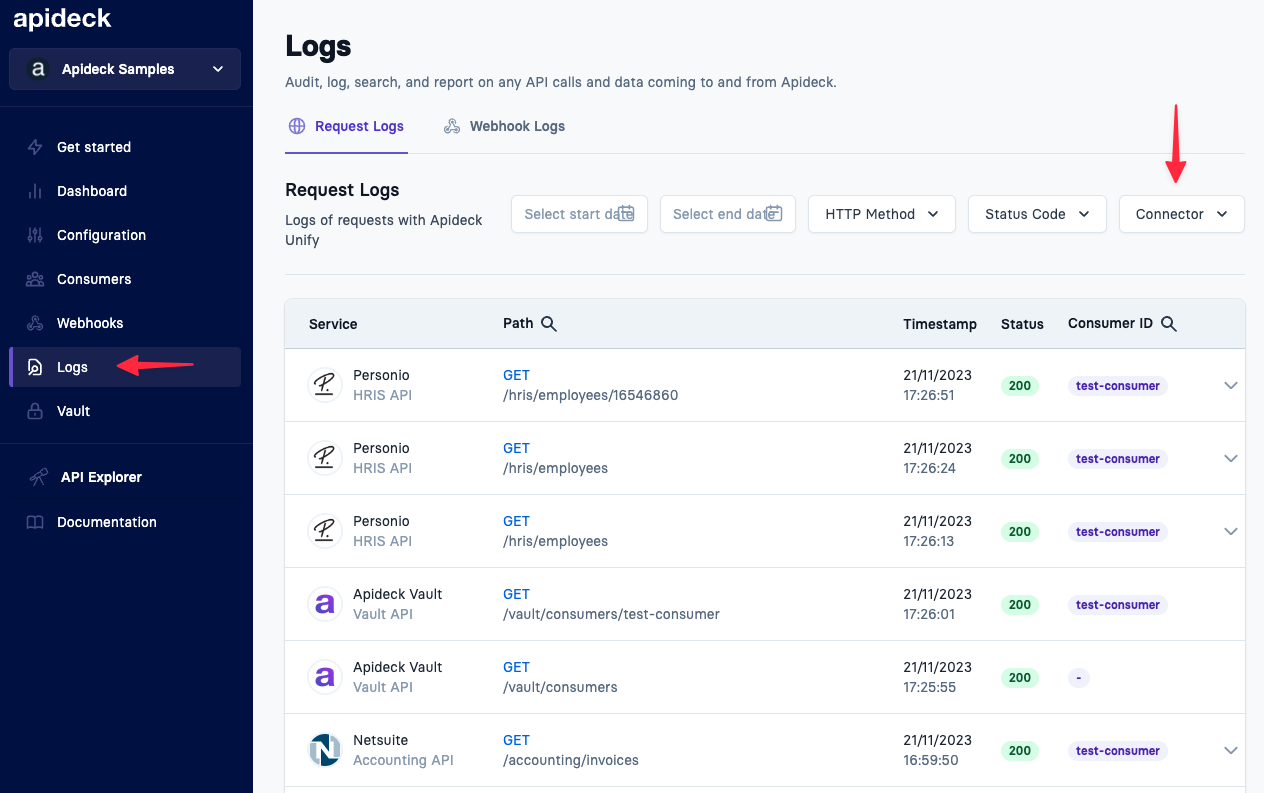This screenshot has height=793, width=1264.
Task: Click Apideck Vault logo in 17:26:01 row
Action: pyautogui.click(x=324, y=604)
